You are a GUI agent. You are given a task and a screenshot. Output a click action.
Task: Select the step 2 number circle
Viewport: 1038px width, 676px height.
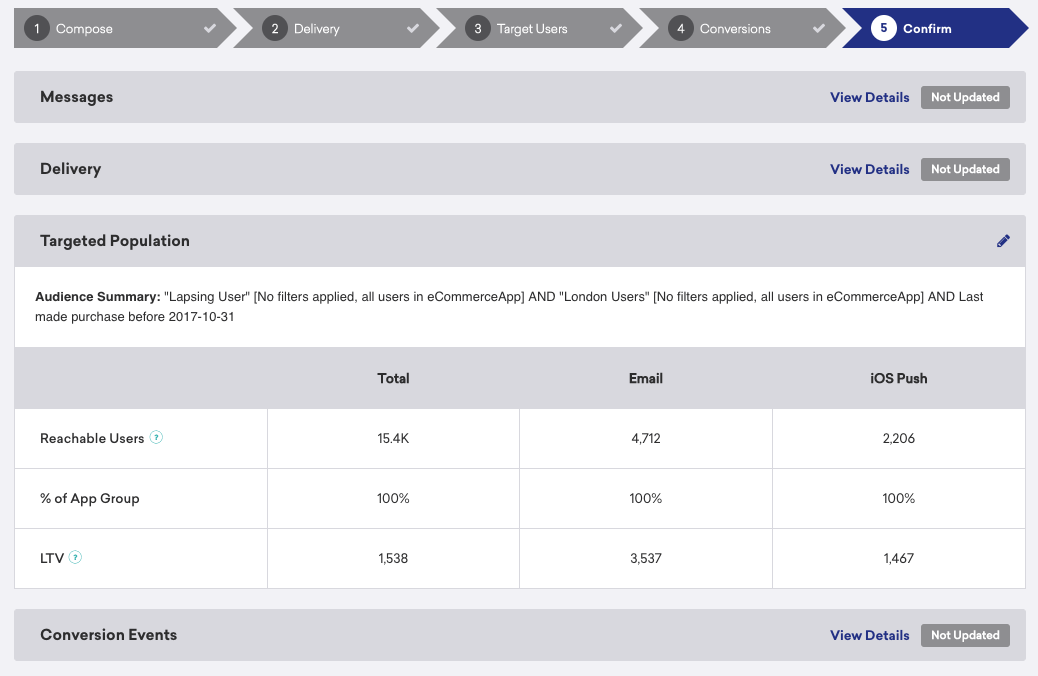pyautogui.click(x=275, y=28)
